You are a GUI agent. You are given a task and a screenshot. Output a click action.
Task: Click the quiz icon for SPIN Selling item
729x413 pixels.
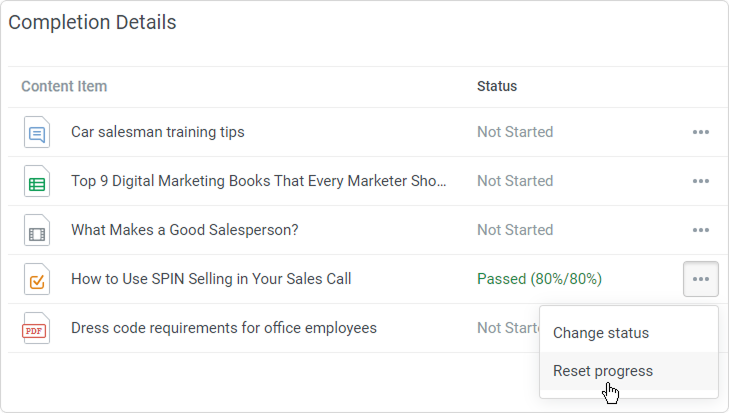pos(37,279)
